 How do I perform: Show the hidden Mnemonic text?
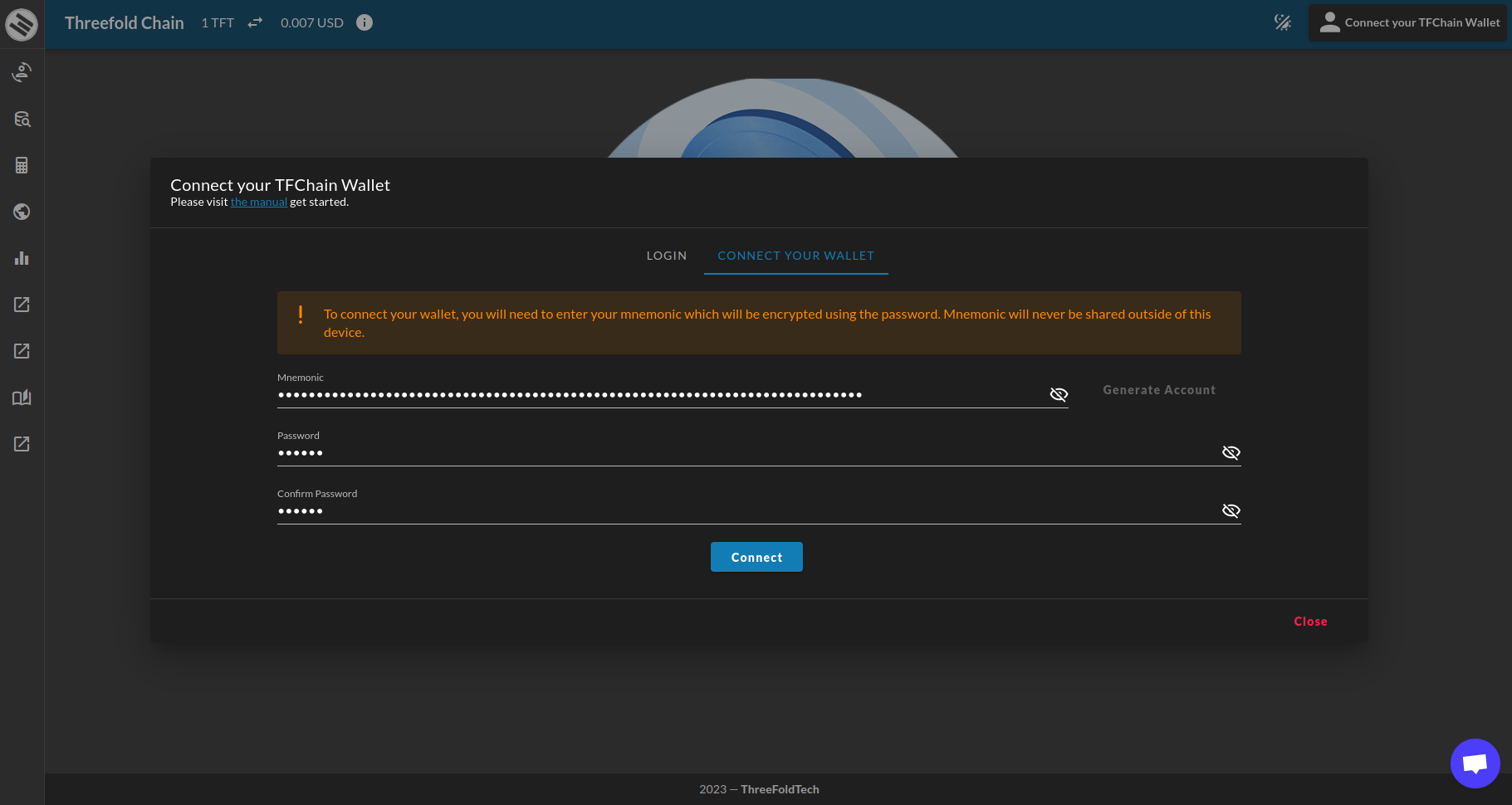1059,394
